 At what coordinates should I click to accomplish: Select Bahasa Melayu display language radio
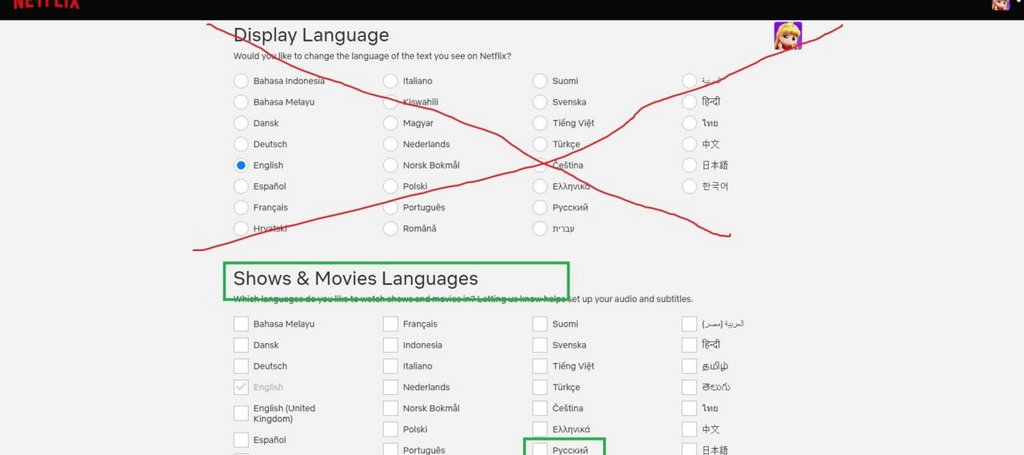pyautogui.click(x=241, y=102)
